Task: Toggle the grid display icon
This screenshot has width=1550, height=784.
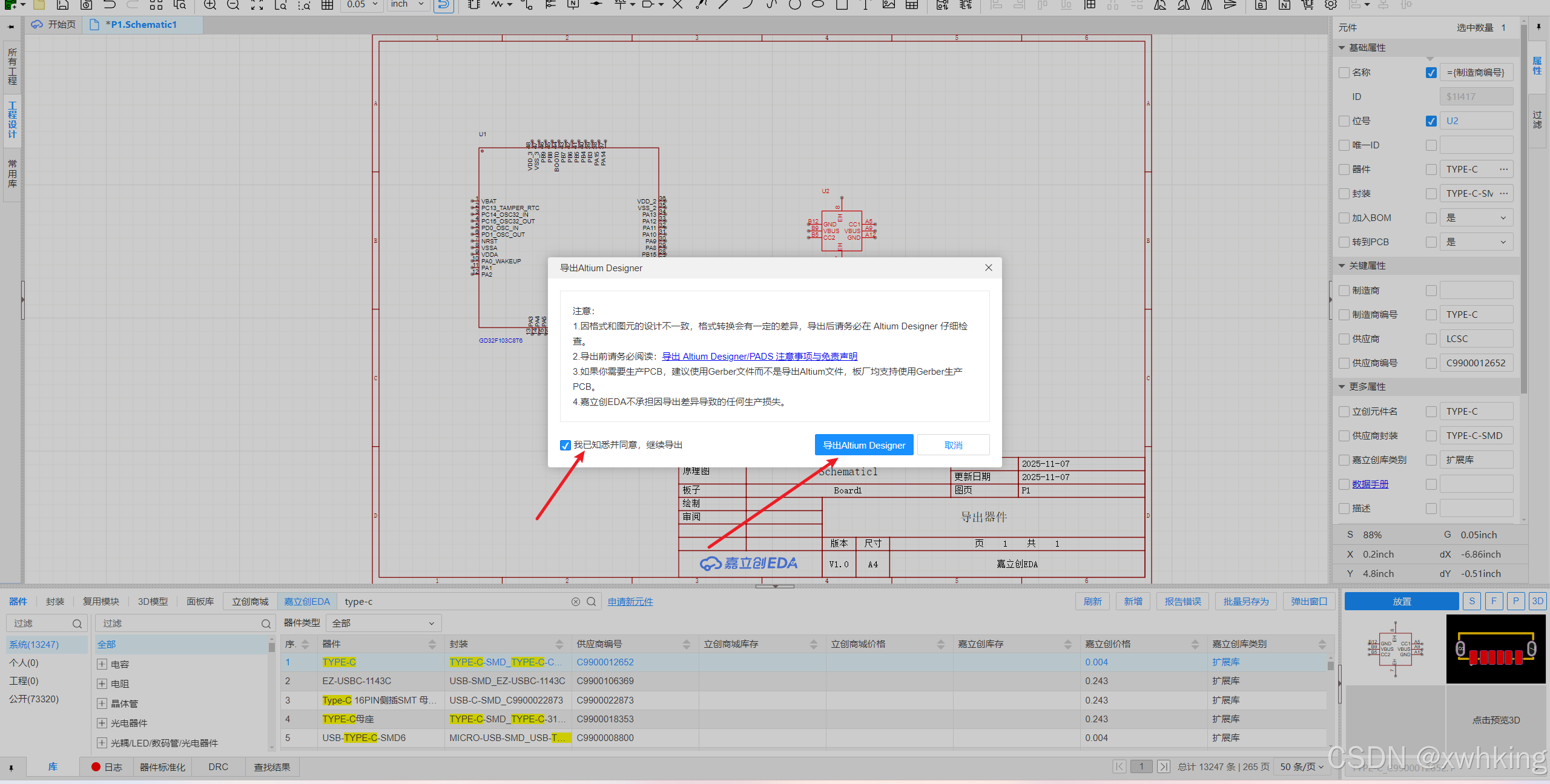Action: pyautogui.click(x=328, y=5)
